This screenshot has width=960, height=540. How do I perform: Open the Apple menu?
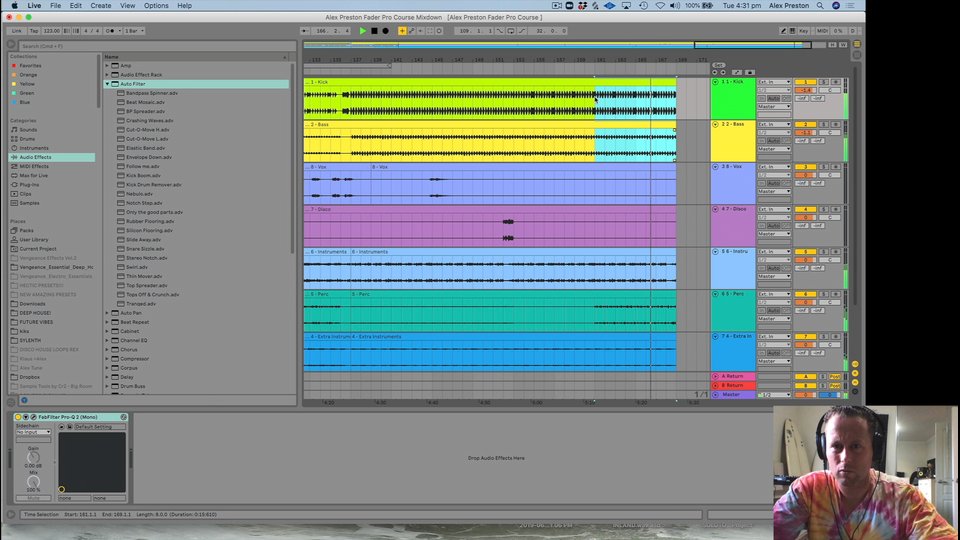(14, 6)
